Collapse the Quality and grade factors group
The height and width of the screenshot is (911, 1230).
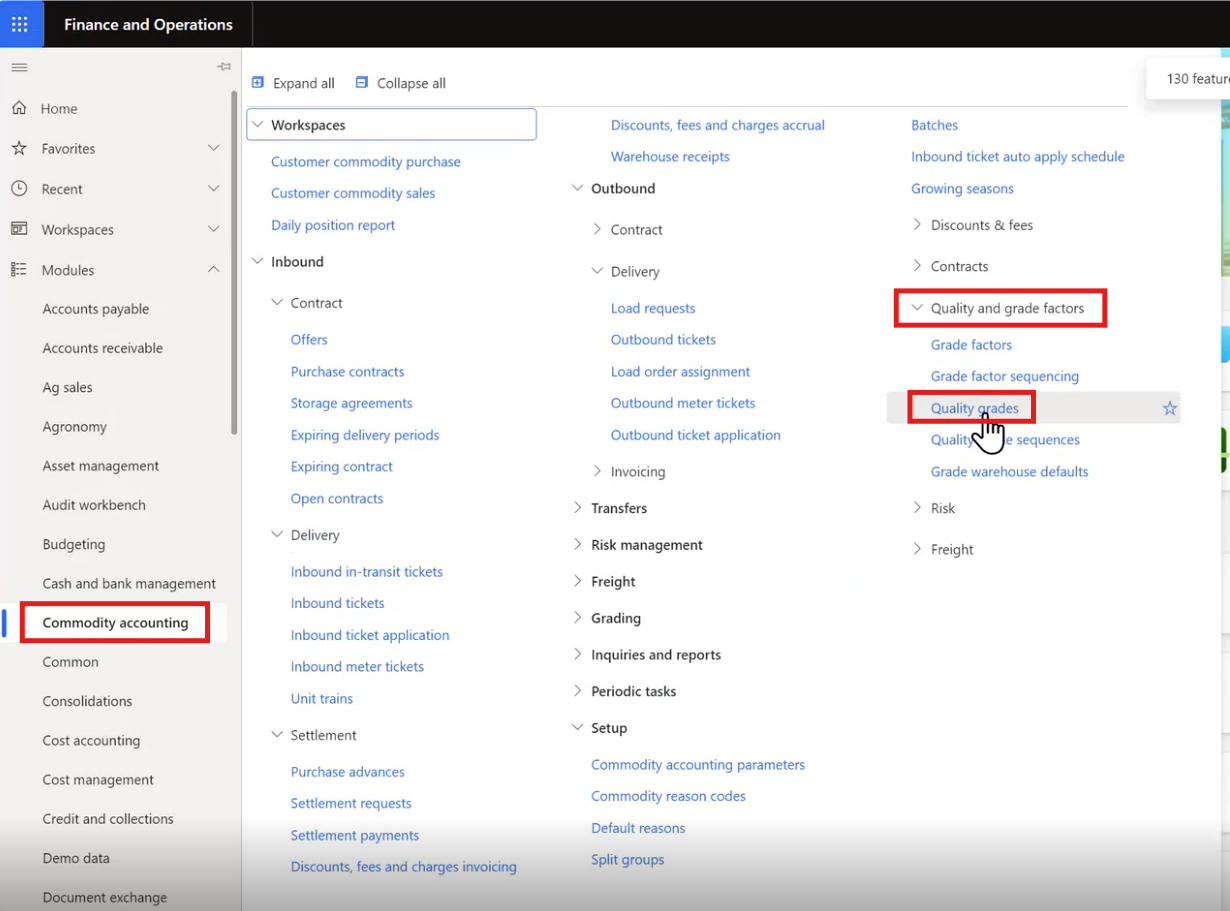(x=917, y=308)
